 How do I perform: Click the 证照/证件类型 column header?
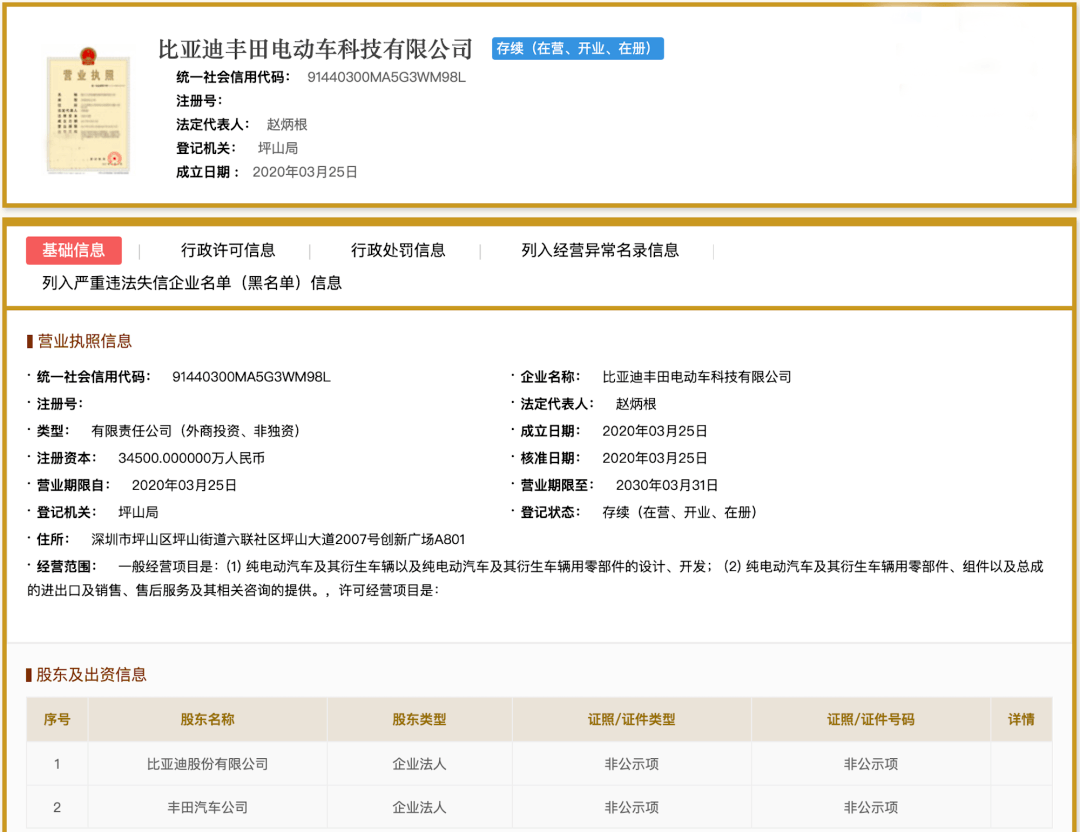[x=632, y=720]
